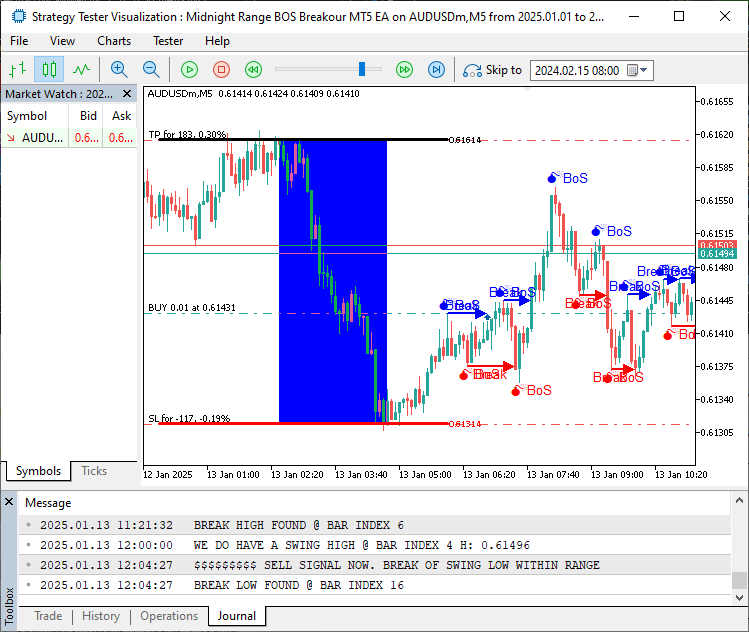
Task: Select candlestick chart display mode
Action: pos(49,69)
